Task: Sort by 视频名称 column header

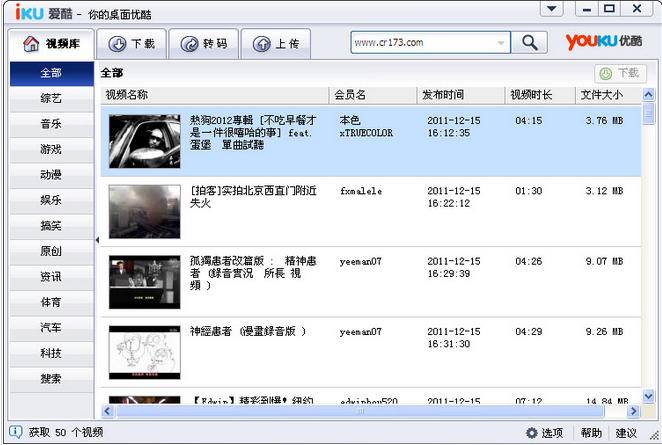Action: click(x=214, y=95)
